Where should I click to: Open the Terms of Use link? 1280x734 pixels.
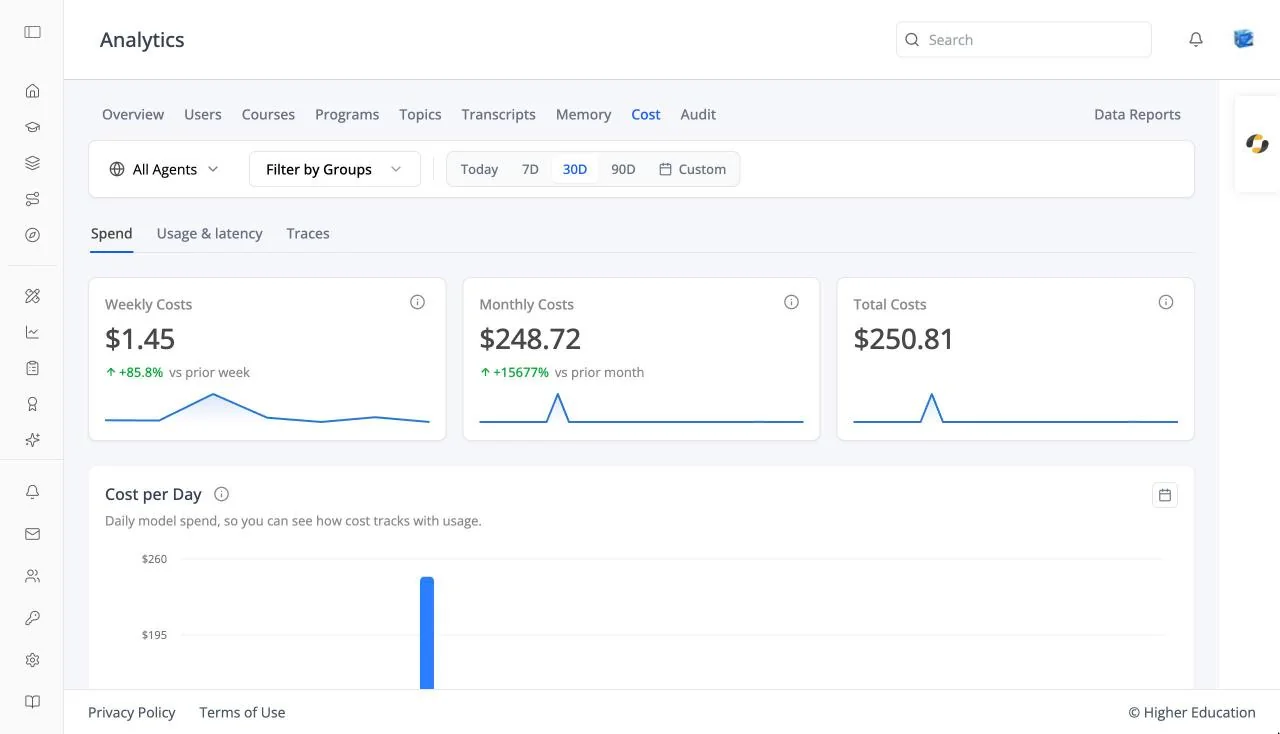pyautogui.click(x=242, y=712)
